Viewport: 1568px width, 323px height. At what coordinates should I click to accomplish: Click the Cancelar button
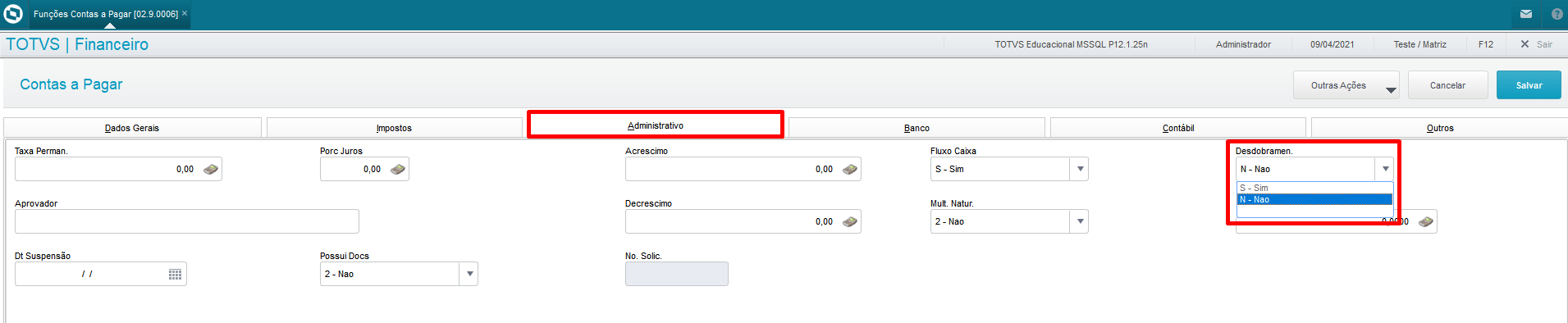1447,85
